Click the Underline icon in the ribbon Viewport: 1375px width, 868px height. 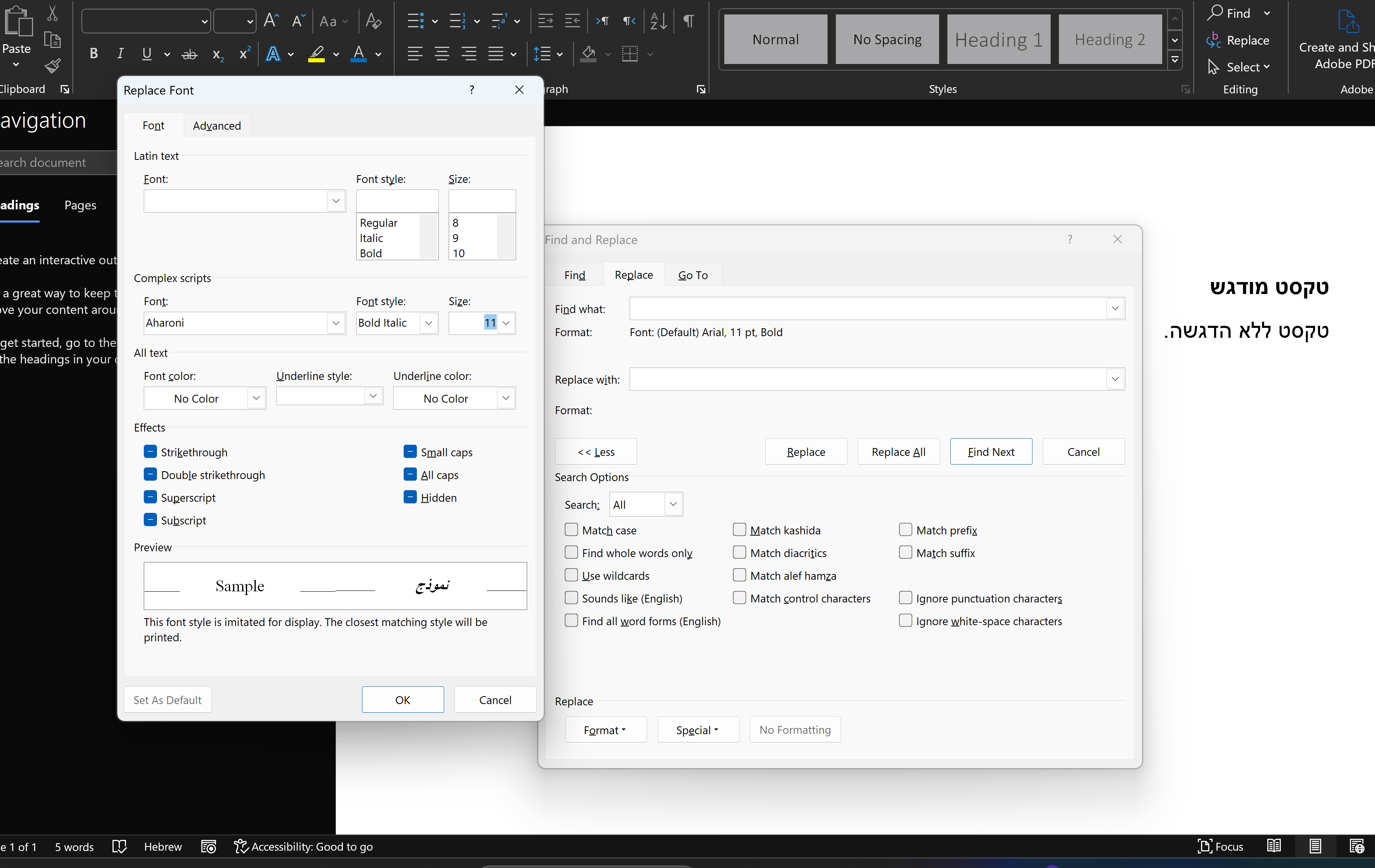click(x=147, y=54)
